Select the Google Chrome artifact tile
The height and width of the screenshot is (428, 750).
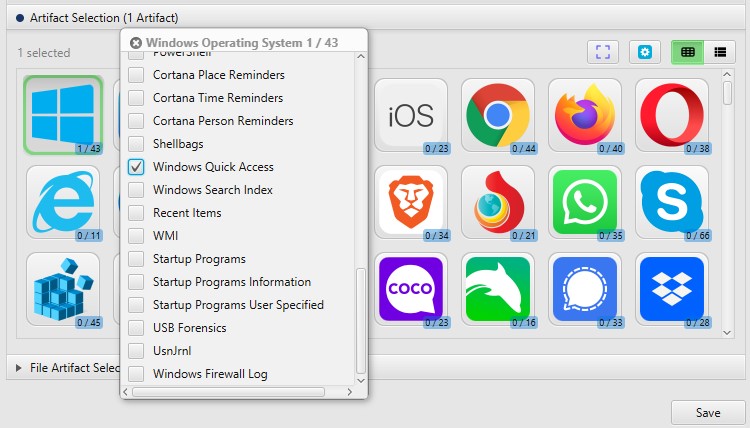pos(498,115)
